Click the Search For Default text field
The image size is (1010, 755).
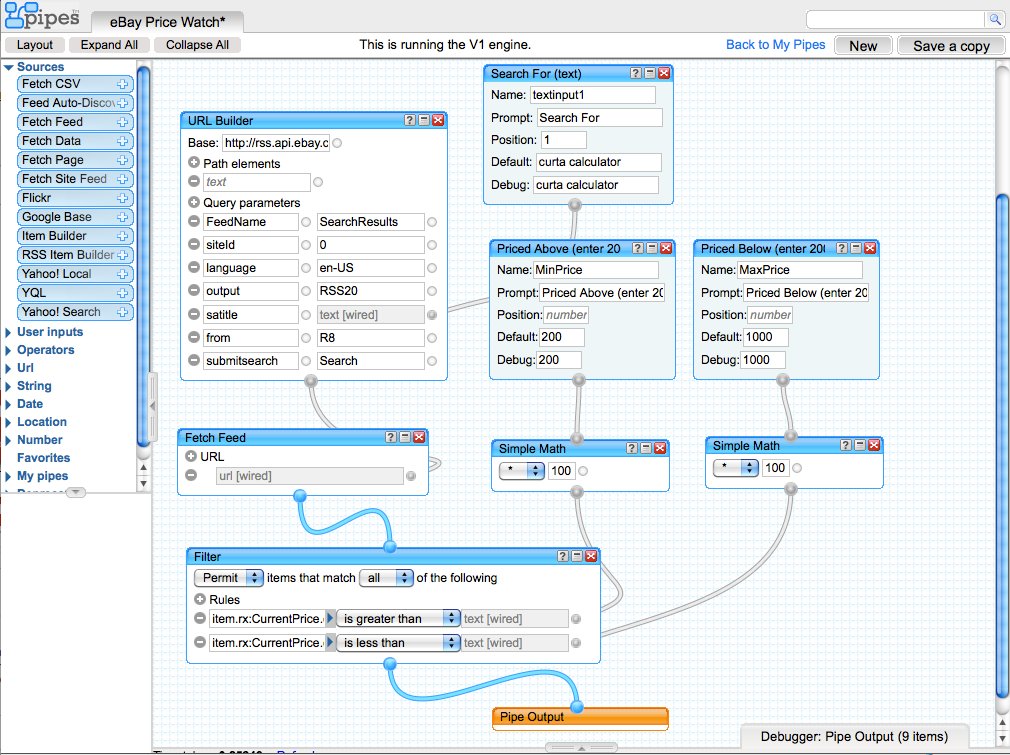click(x=598, y=162)
